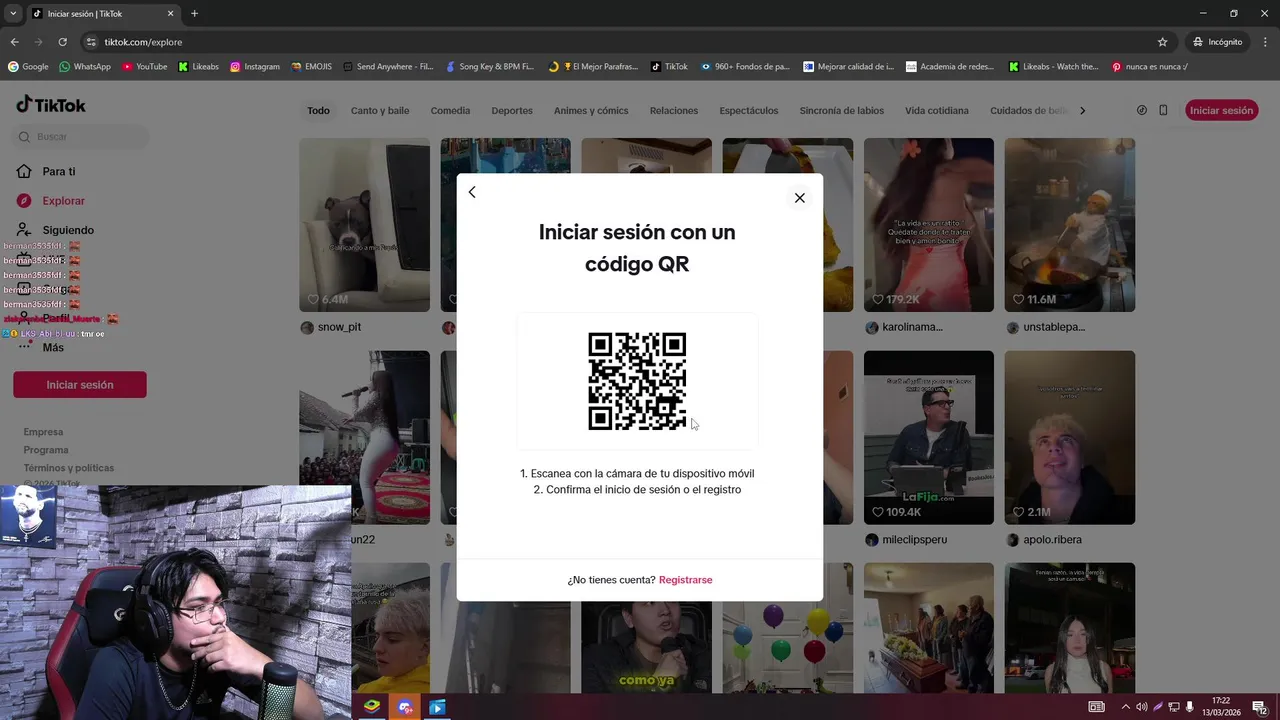Screen dimensions: 1280x720
Task: Click the browser back arrow
Action: [14, 42]
